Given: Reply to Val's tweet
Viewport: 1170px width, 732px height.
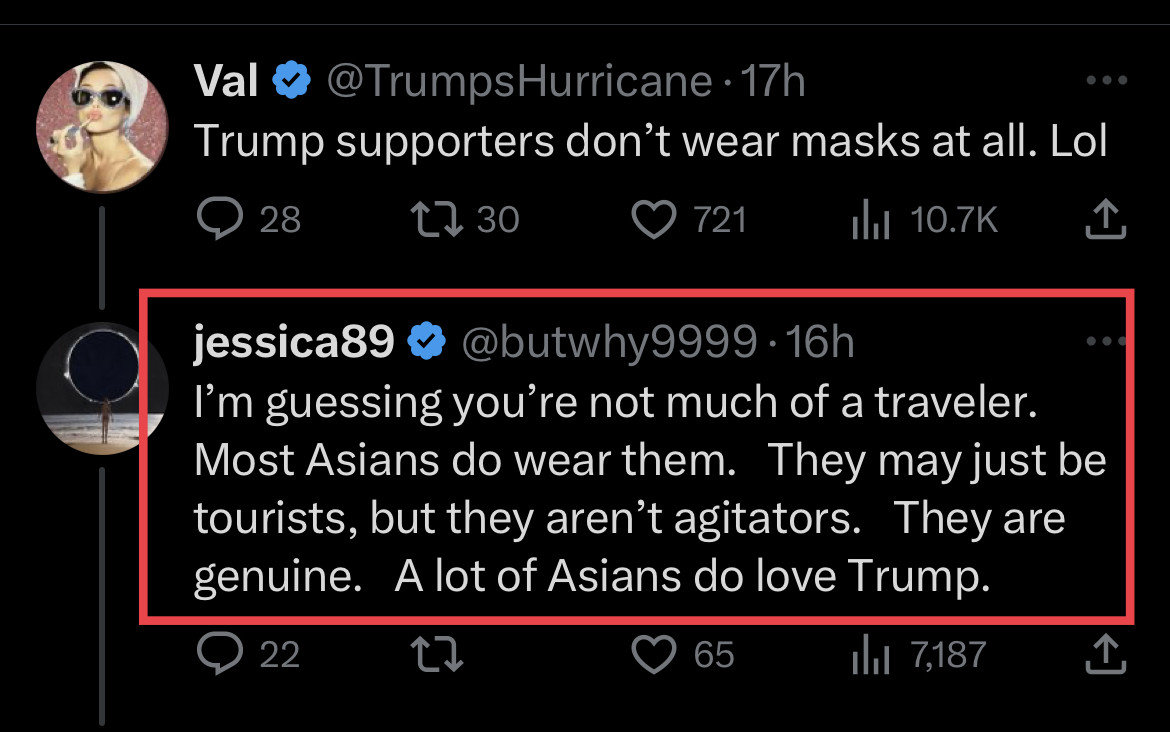Looking at the screenshot, I should (x=216, y=220).
